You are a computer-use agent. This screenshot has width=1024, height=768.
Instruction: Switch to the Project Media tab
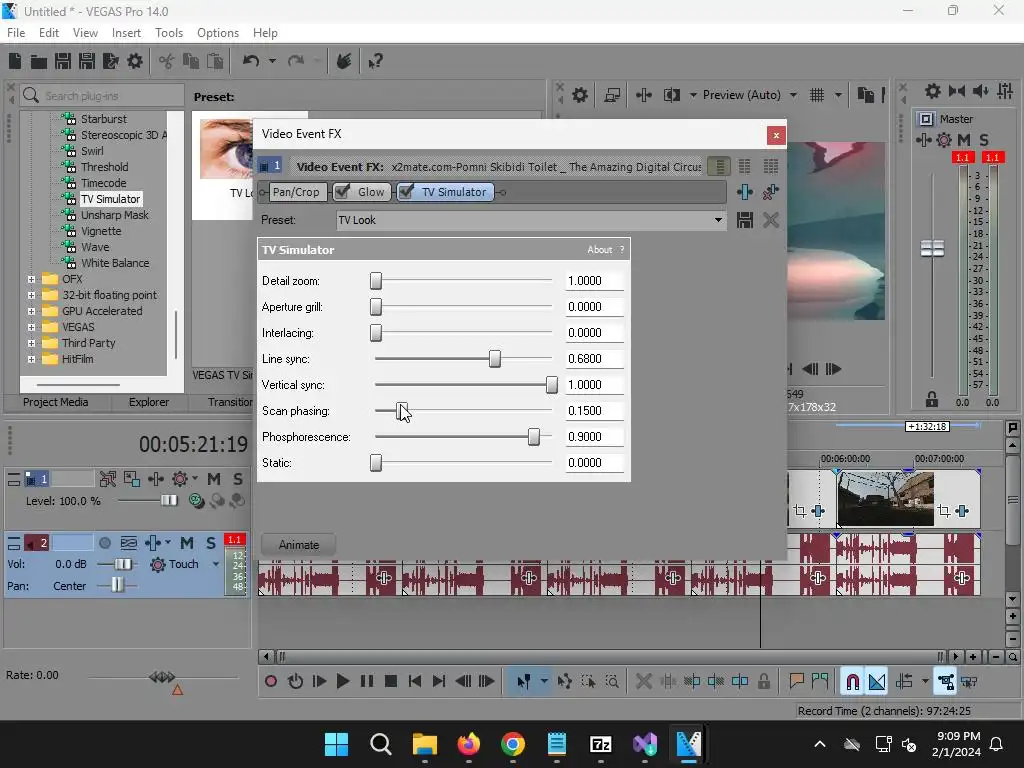(x=56, y=402)
